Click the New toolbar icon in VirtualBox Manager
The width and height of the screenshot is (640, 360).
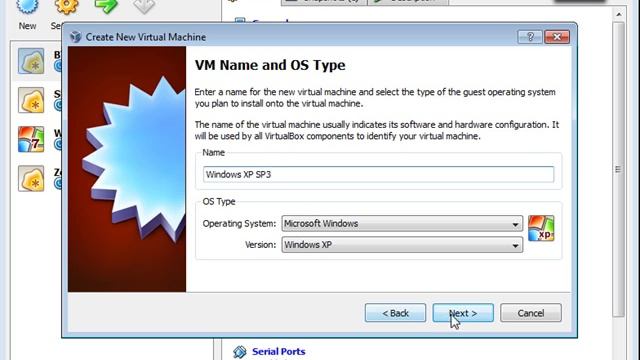pos(27,6)
